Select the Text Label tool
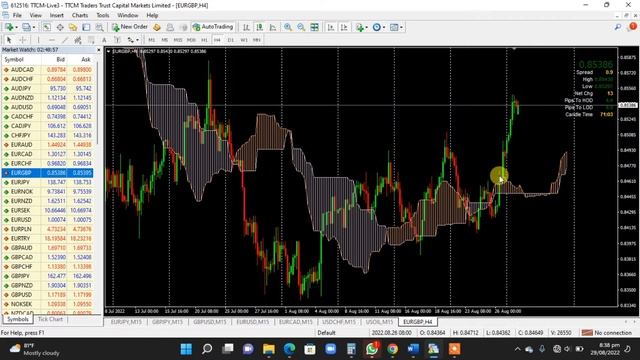 (117, 40)
